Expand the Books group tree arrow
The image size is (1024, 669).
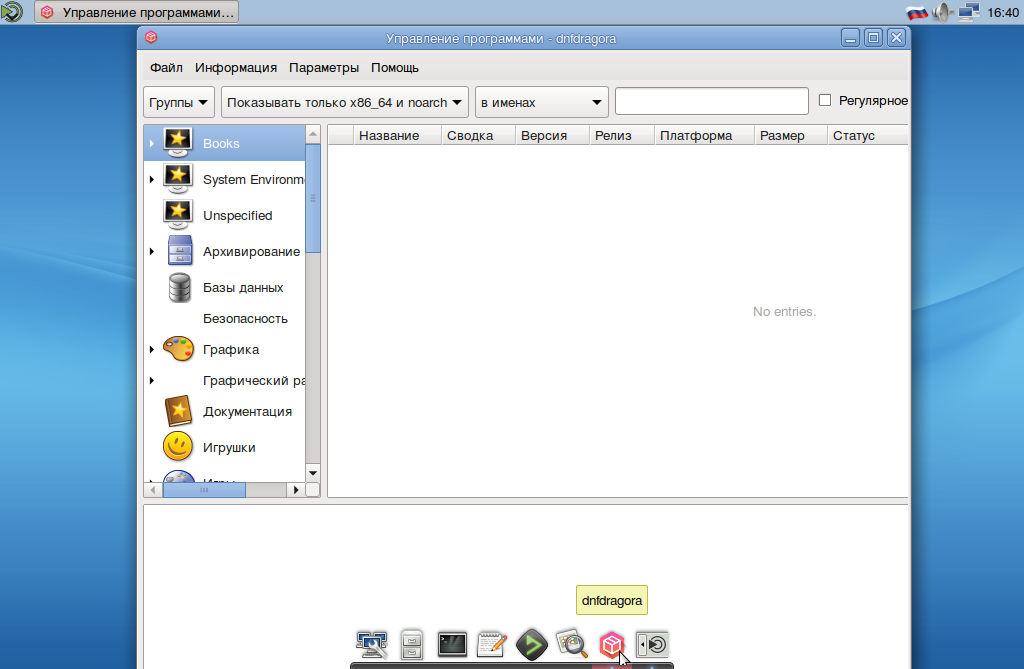point(152,143)
